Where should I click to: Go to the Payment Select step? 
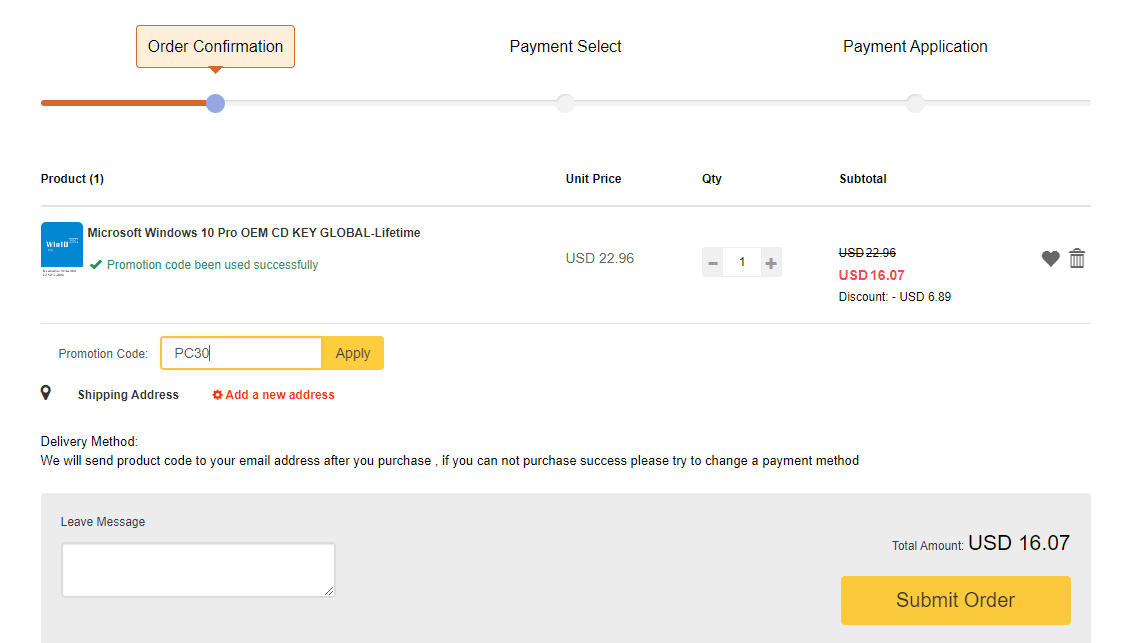565,47
